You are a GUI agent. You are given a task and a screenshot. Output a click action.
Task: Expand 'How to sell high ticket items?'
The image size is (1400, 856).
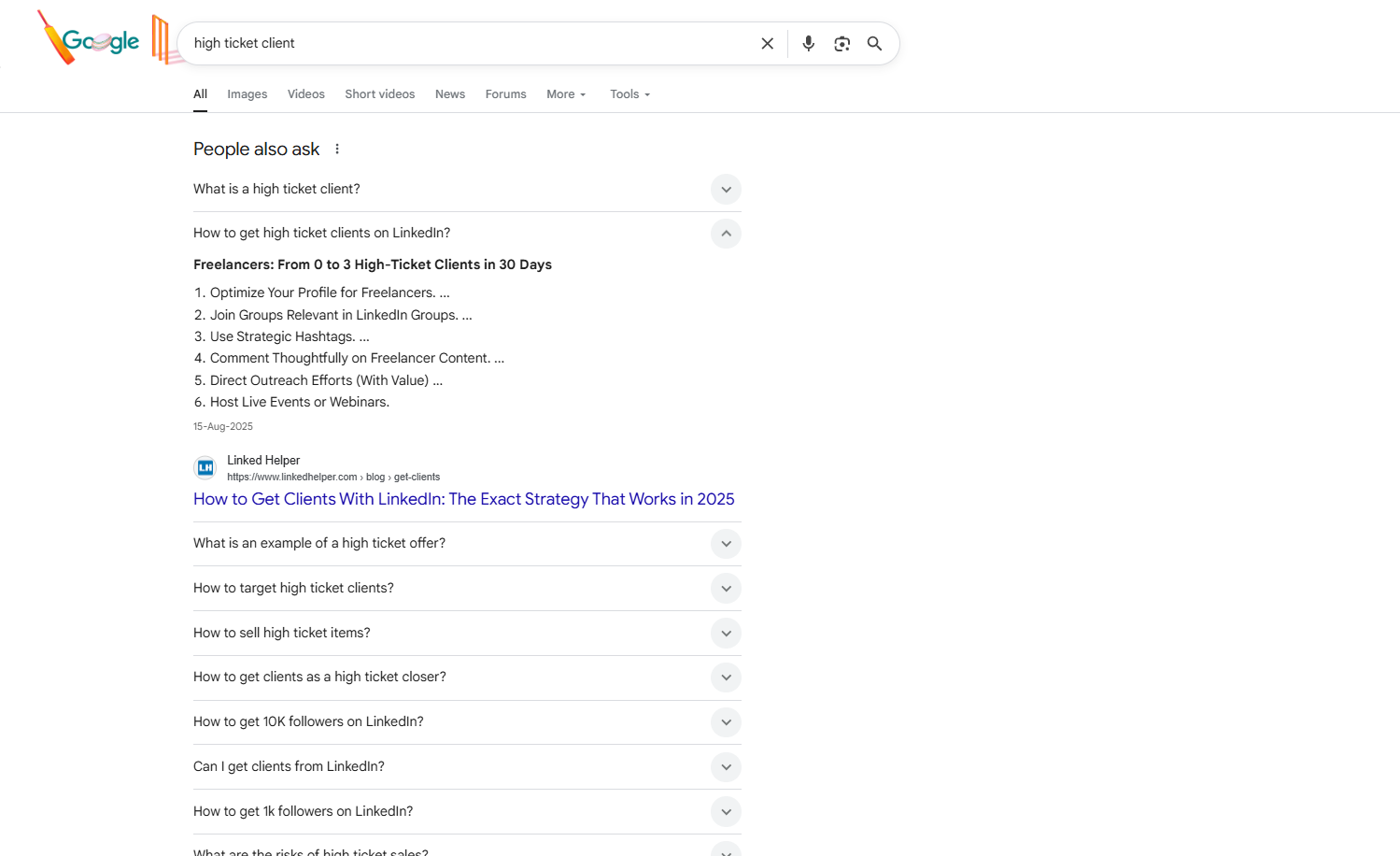point(726,633)
